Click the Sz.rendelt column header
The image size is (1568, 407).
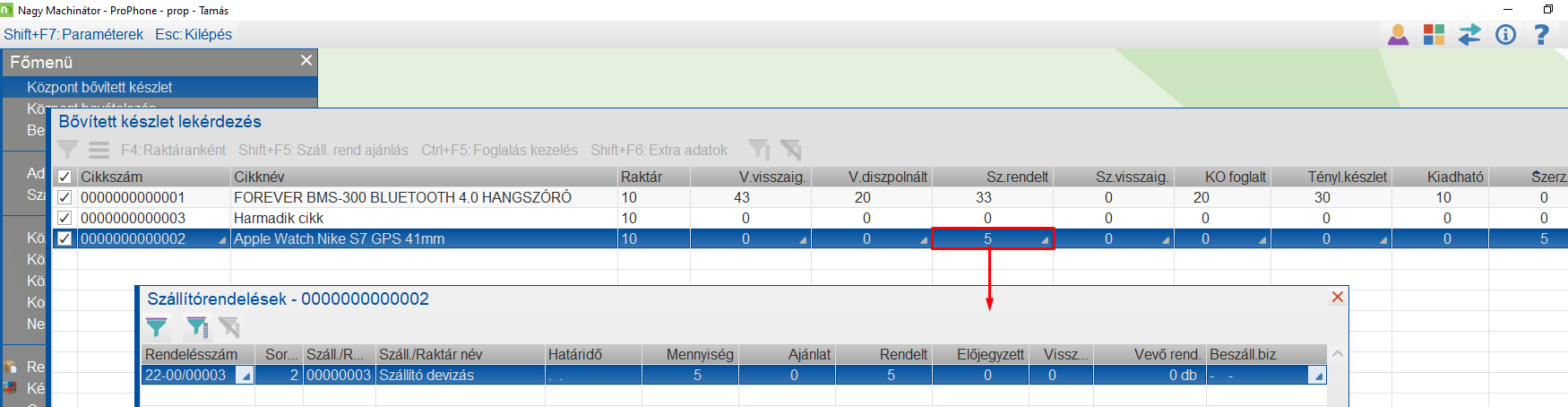(1017, 177)
